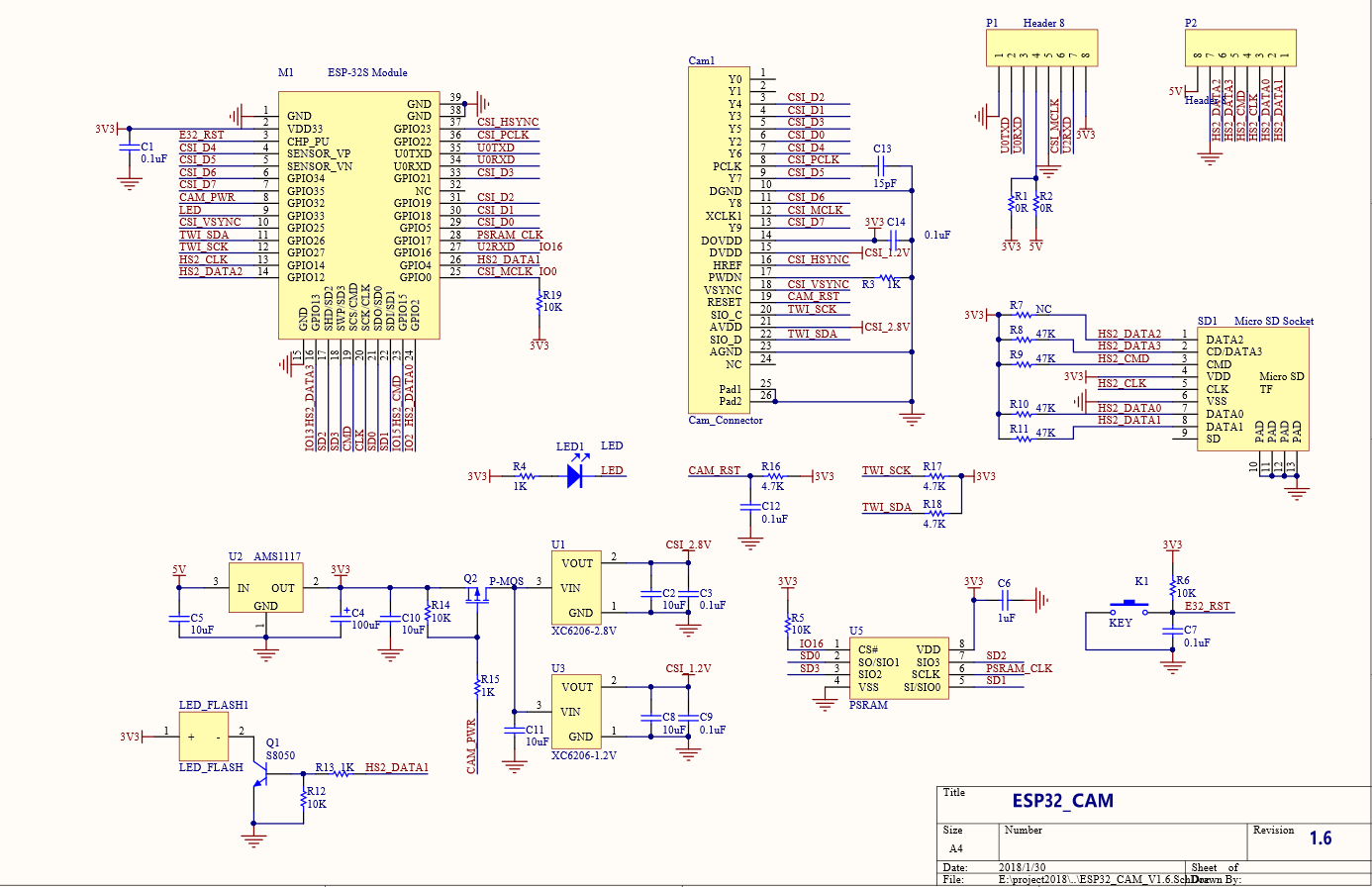The width and height of the screenshot is (1372, 887).
Task: Click the "C5" capacitor designator
Action: pyautogui.click(x=197, y=618)
